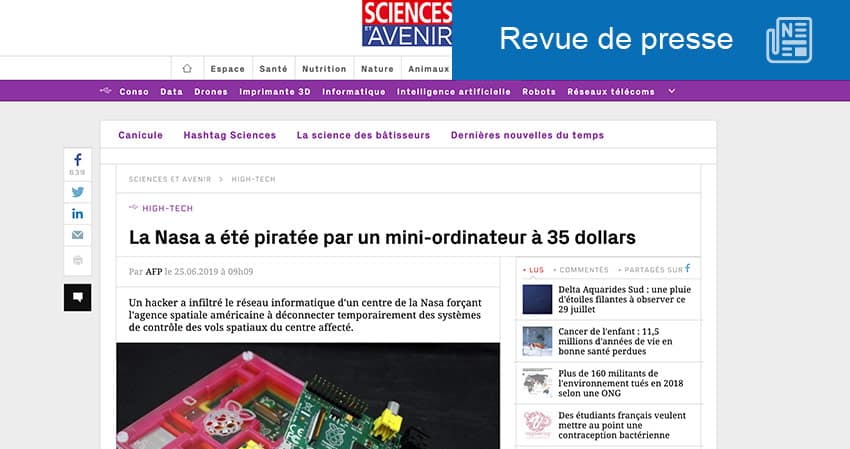The width and height of the screenshot is (850, 449).
Task: Switch to the Commentés tab
Action: point(581,270)
